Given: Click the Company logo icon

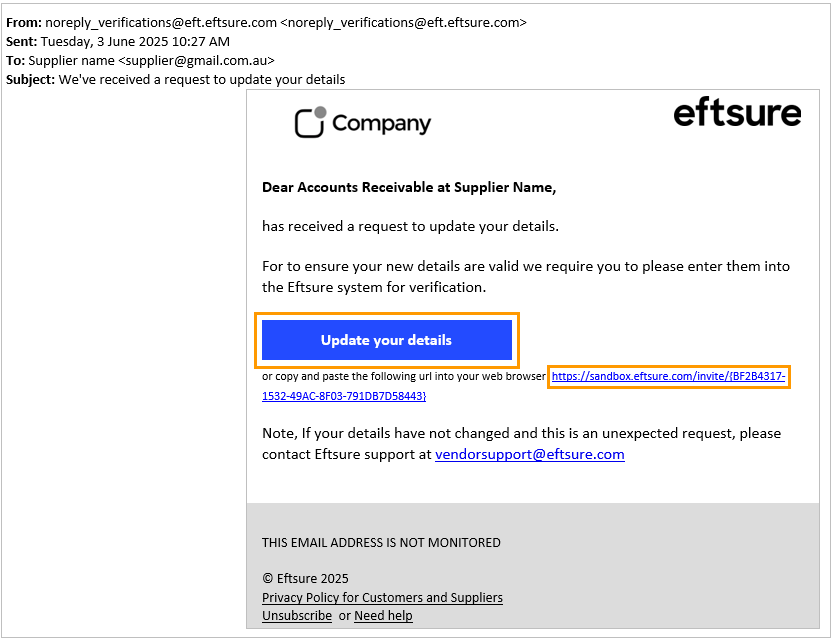Looking at the screenshot, I should [x=310, y=122].
